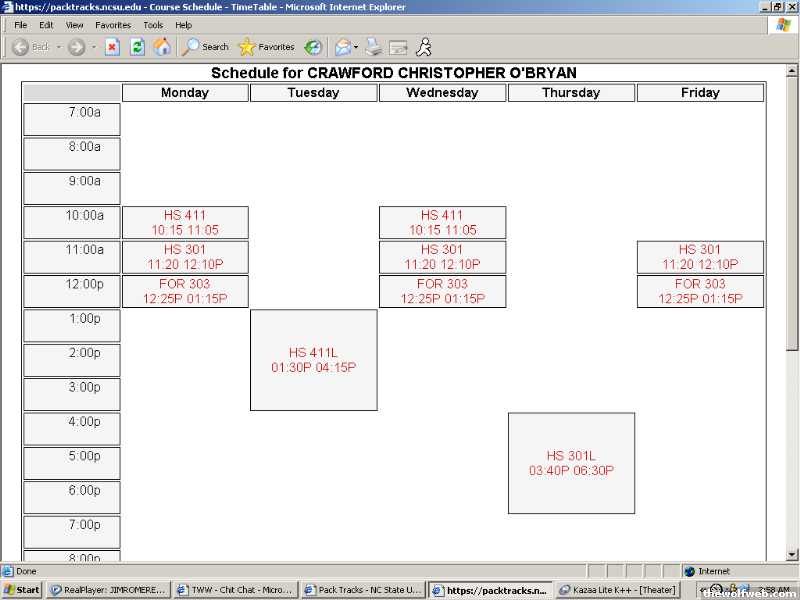Select HS 301L Thursday lab block
The width and height of the screenshot is (800, 600).
click(x=571, y=463)
